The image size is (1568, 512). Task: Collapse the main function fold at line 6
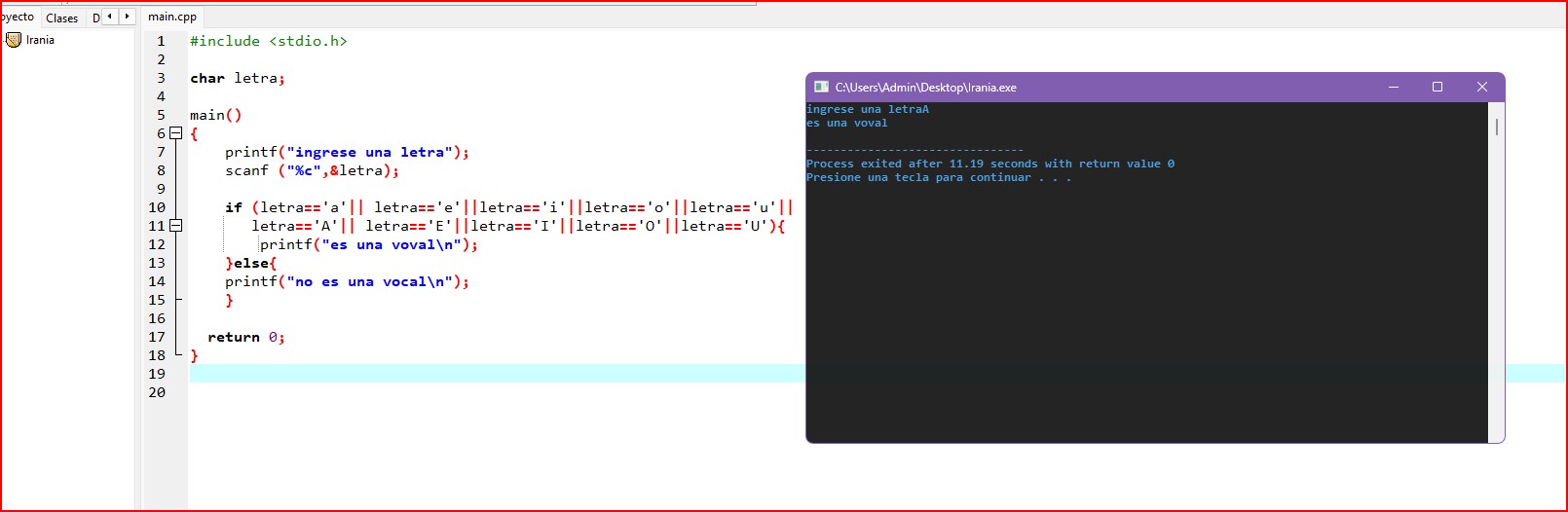(176, 133)
